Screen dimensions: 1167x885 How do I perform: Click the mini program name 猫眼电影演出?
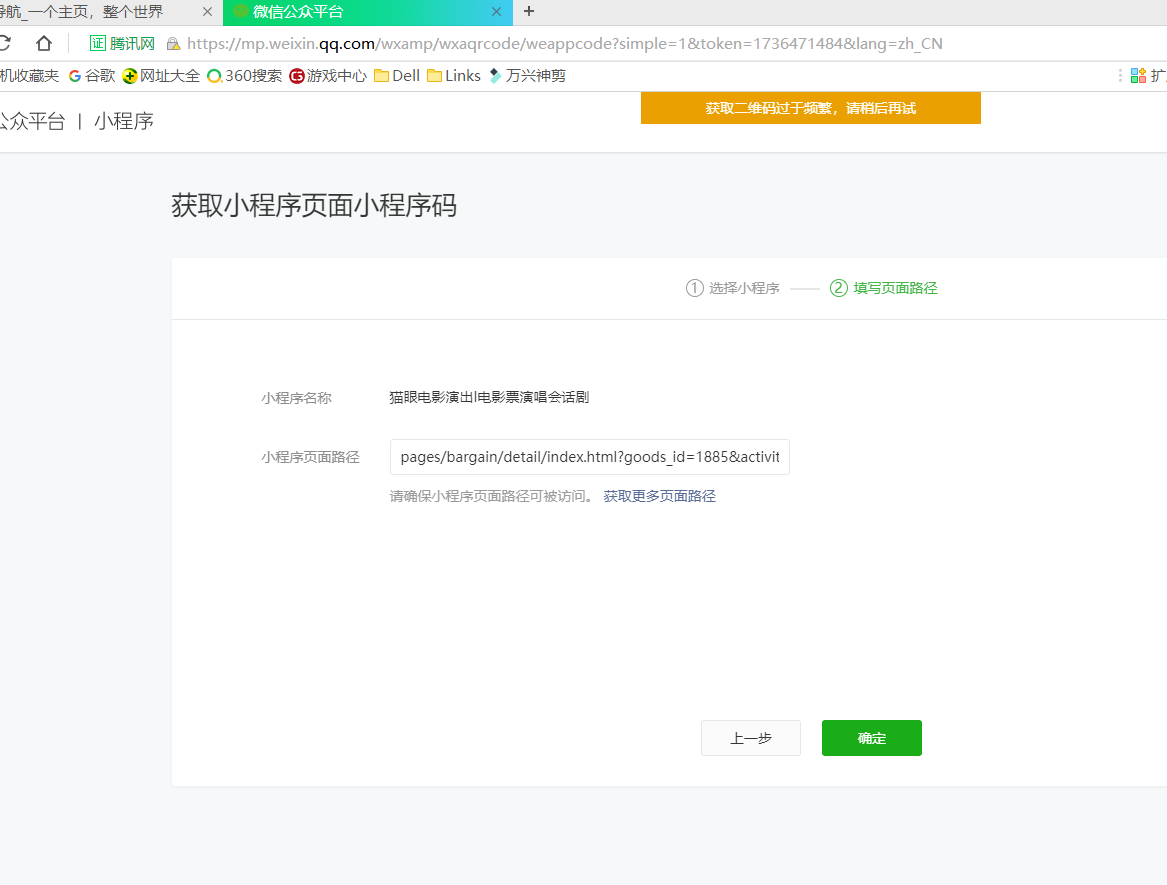tap(489, 397)
